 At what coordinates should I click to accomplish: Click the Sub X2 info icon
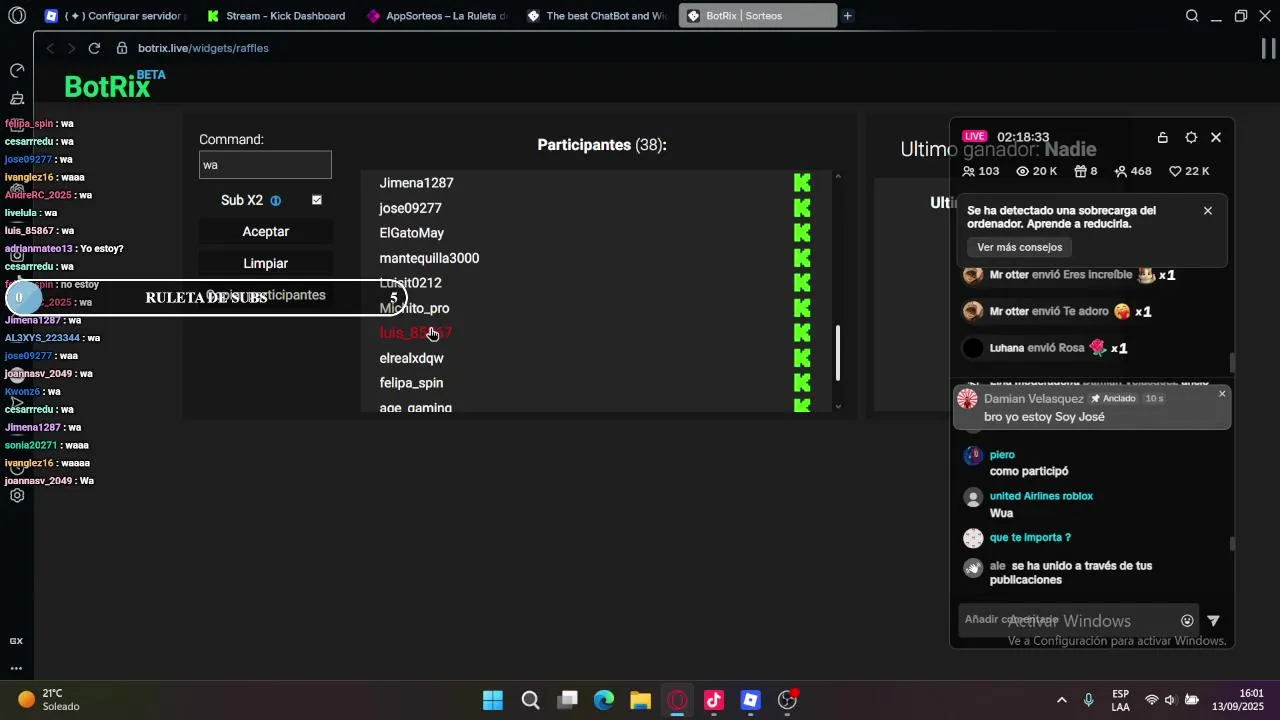click(x=276, y=201)
